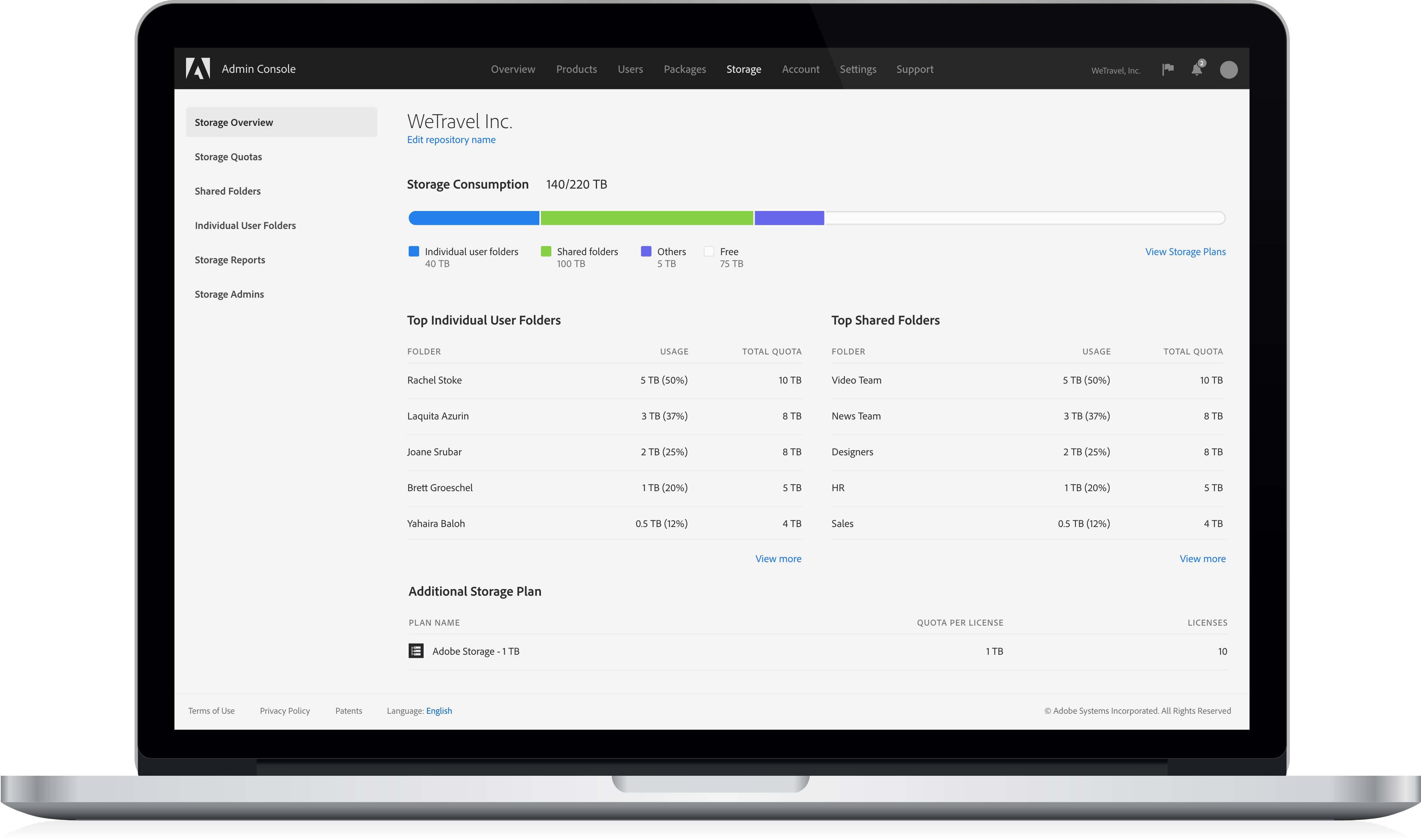The image size is (1421, 840).
Task: Click View more under Top Shared Folders
Action: click(x=1202, y=559)
